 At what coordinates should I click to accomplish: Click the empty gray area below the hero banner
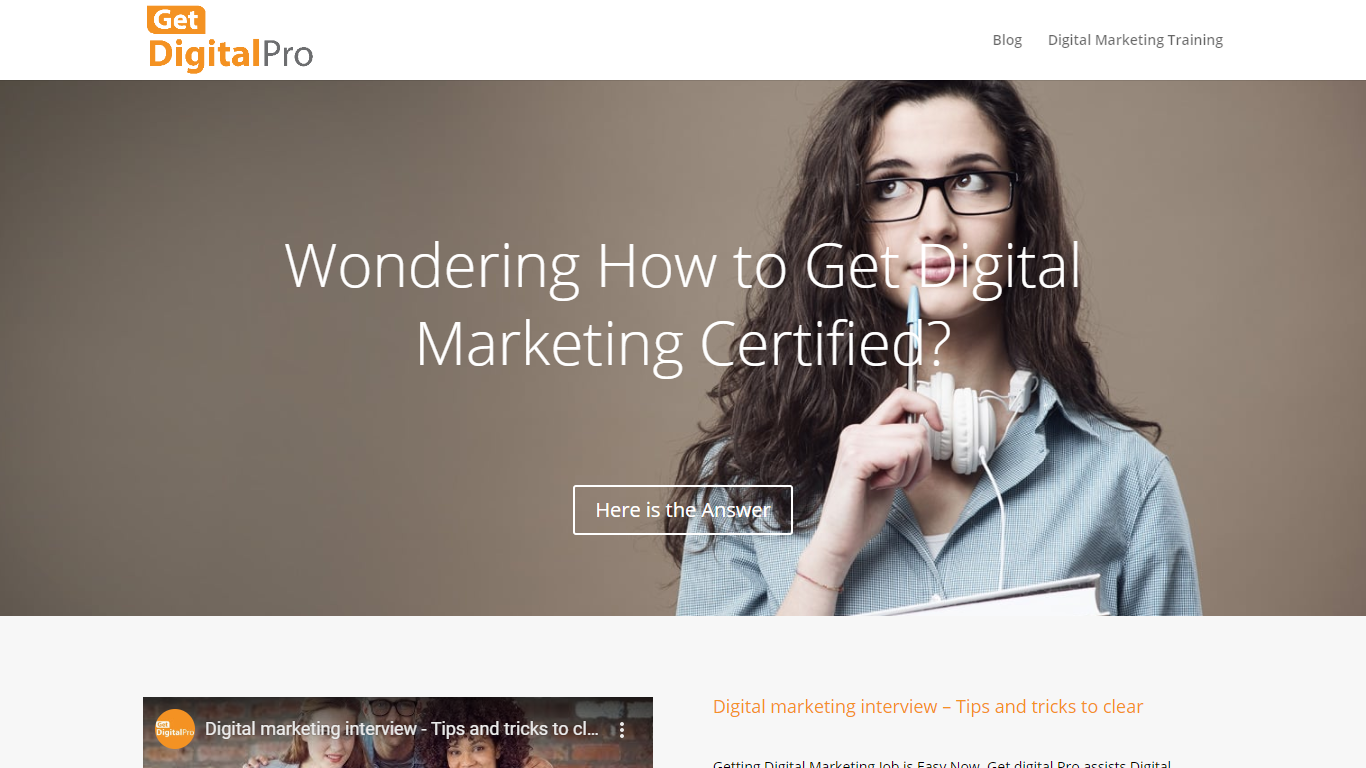pos(683,655)
